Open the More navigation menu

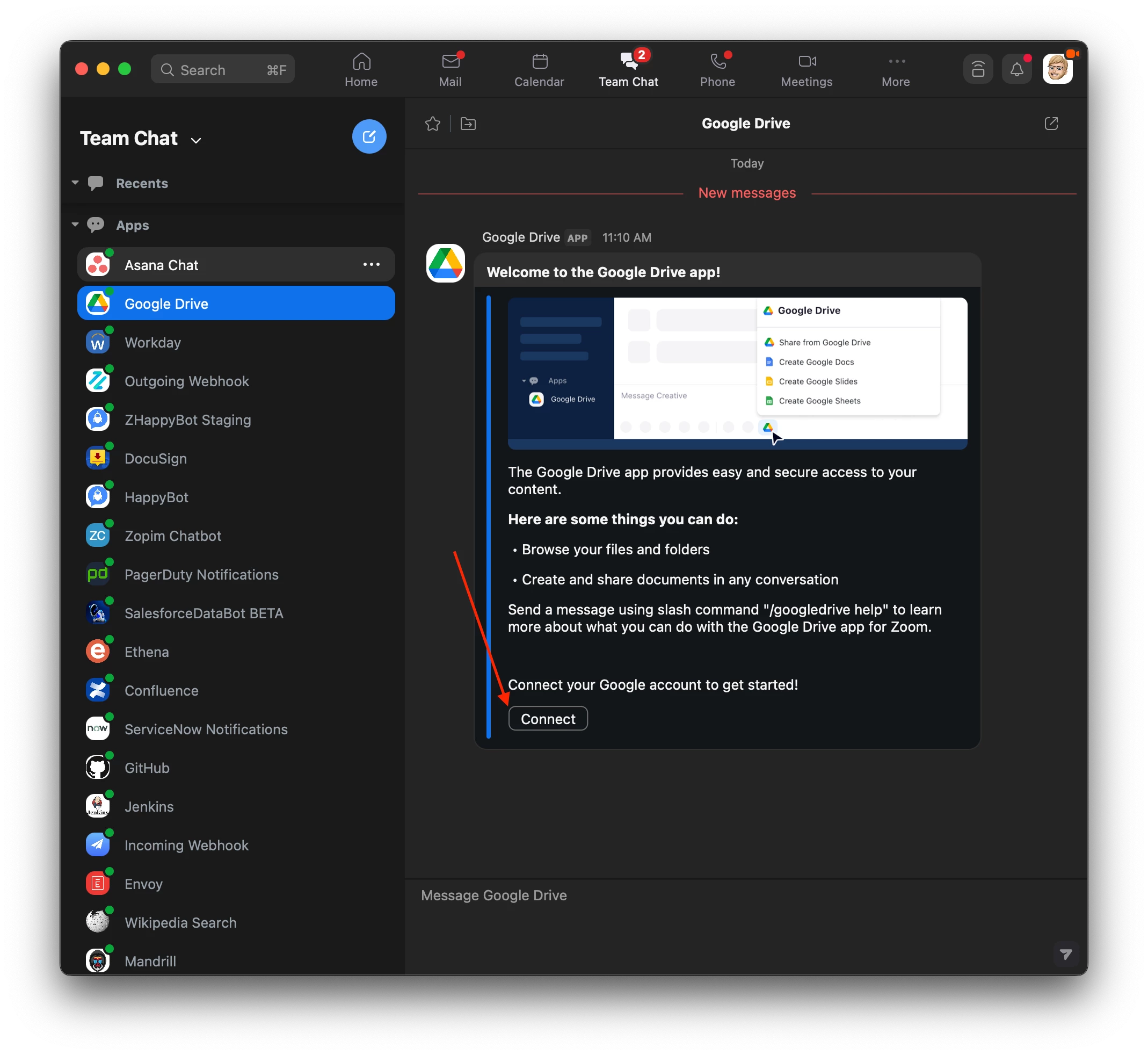[x=895, y=70]
